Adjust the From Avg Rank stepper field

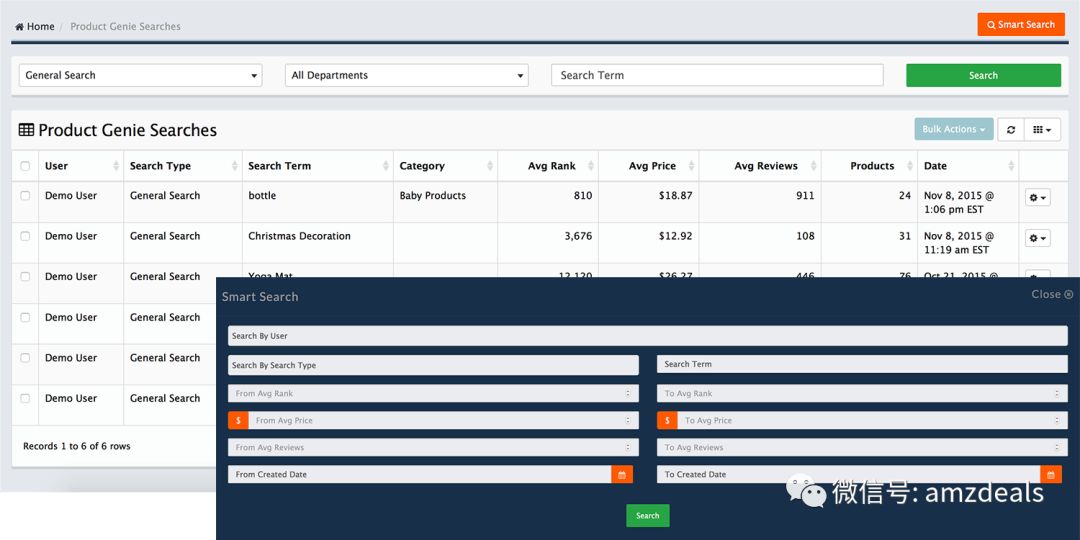point(628,394)
